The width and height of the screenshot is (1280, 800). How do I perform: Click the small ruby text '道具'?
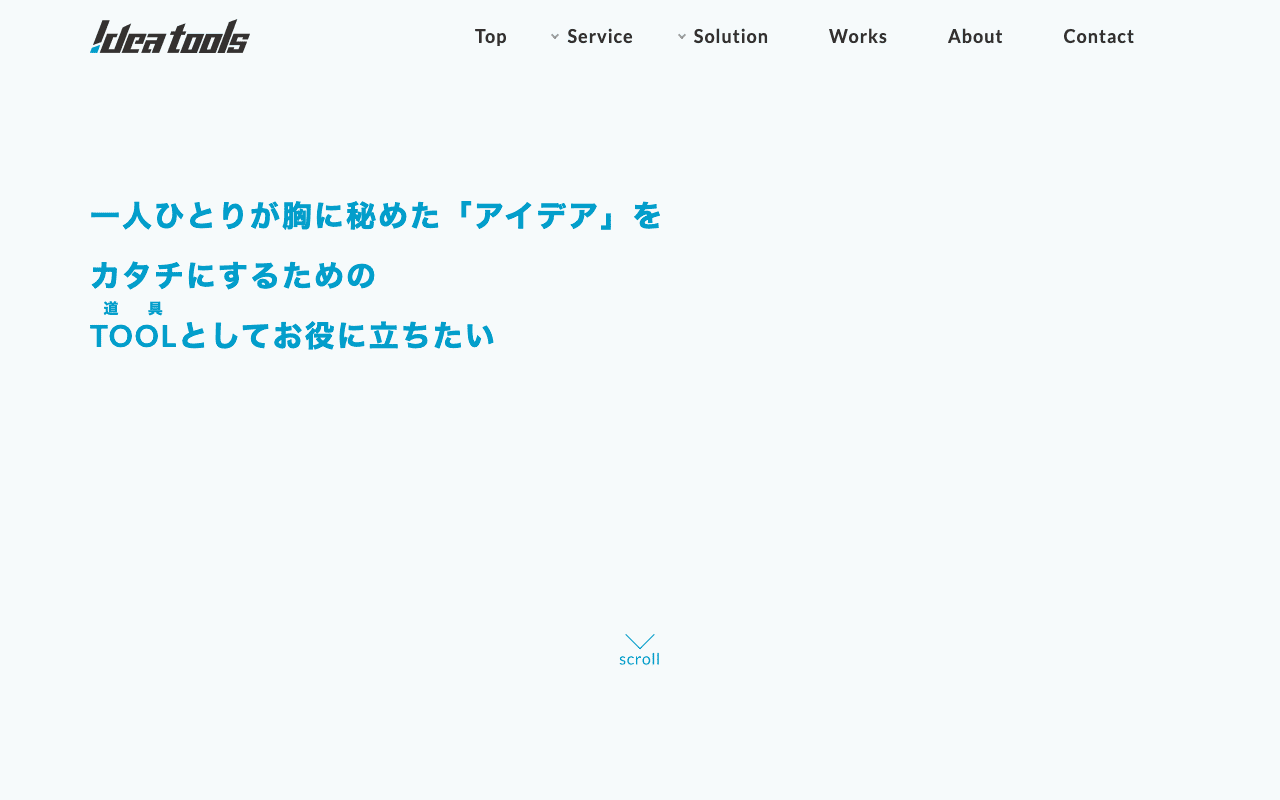133,309
